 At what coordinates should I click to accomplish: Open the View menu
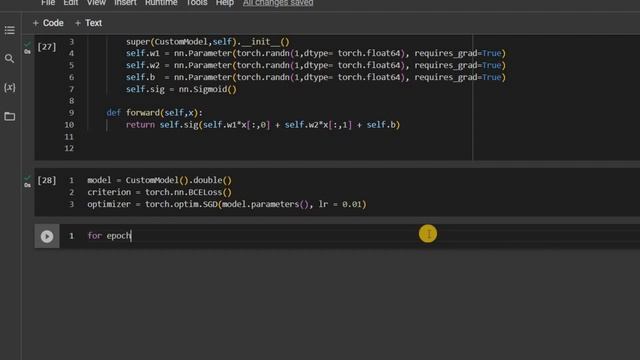click(96, 3)
